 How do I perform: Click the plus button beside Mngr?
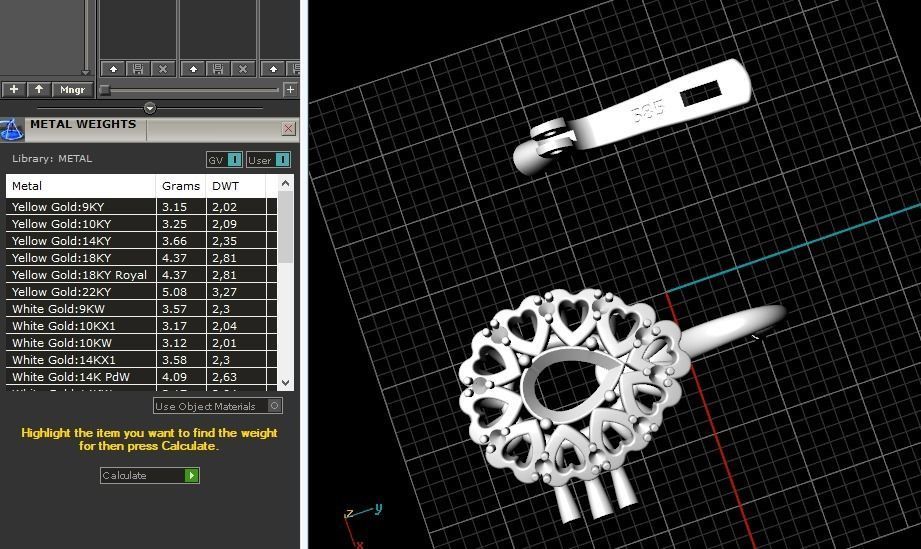click(x=14, y=89)
